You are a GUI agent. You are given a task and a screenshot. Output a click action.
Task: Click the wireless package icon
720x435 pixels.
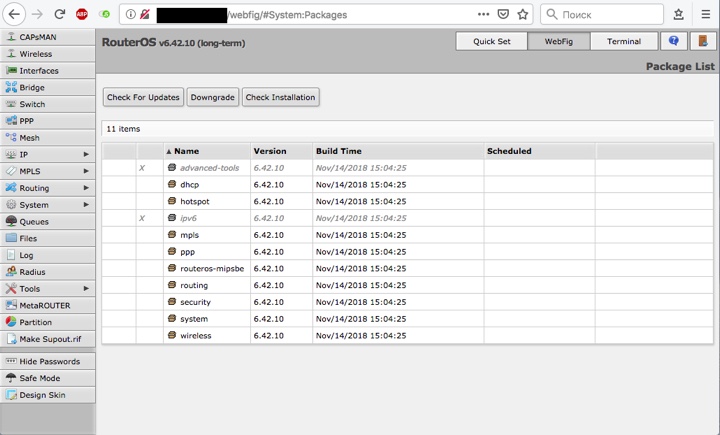172,335
